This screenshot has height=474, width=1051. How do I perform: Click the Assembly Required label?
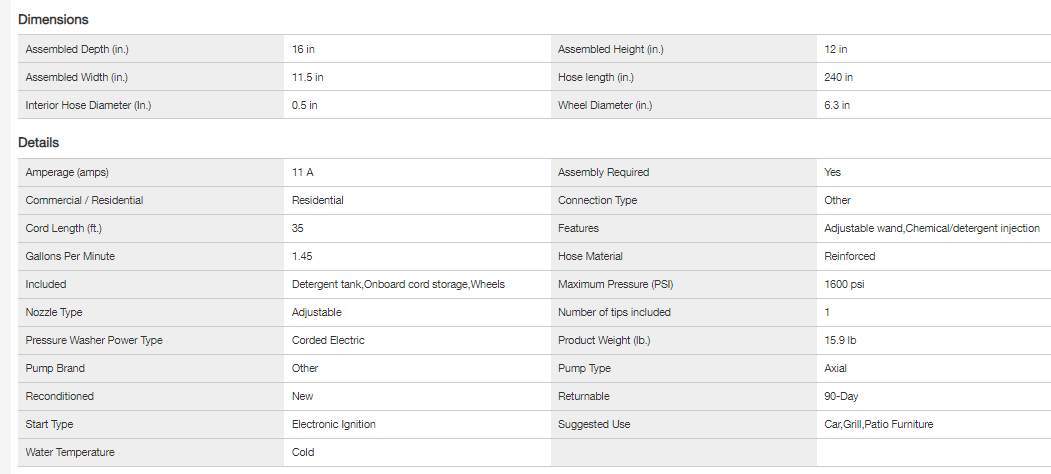[x=603, y=172]
